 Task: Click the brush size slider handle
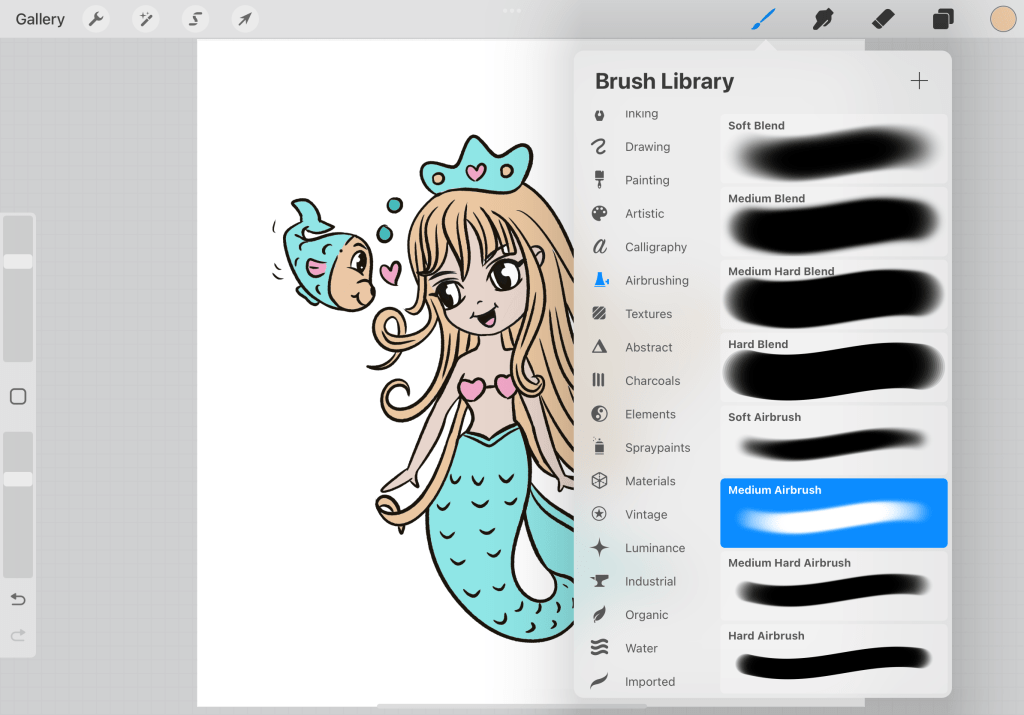(18, 261)
